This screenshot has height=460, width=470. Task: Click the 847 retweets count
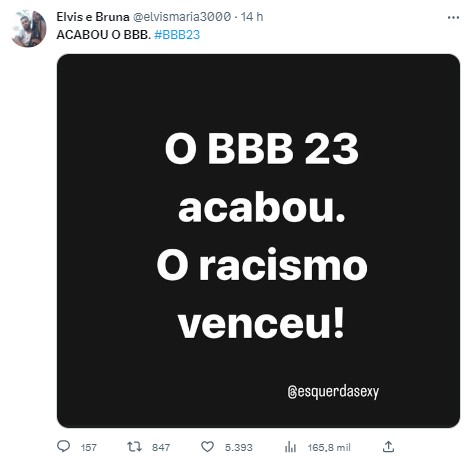click(x=161, y=447)
